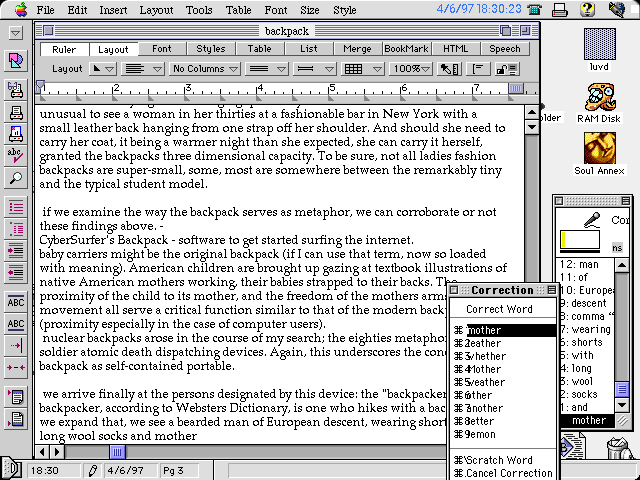Click the print preview icon with glasses
640x480 pixels.
tap(16, 90)
